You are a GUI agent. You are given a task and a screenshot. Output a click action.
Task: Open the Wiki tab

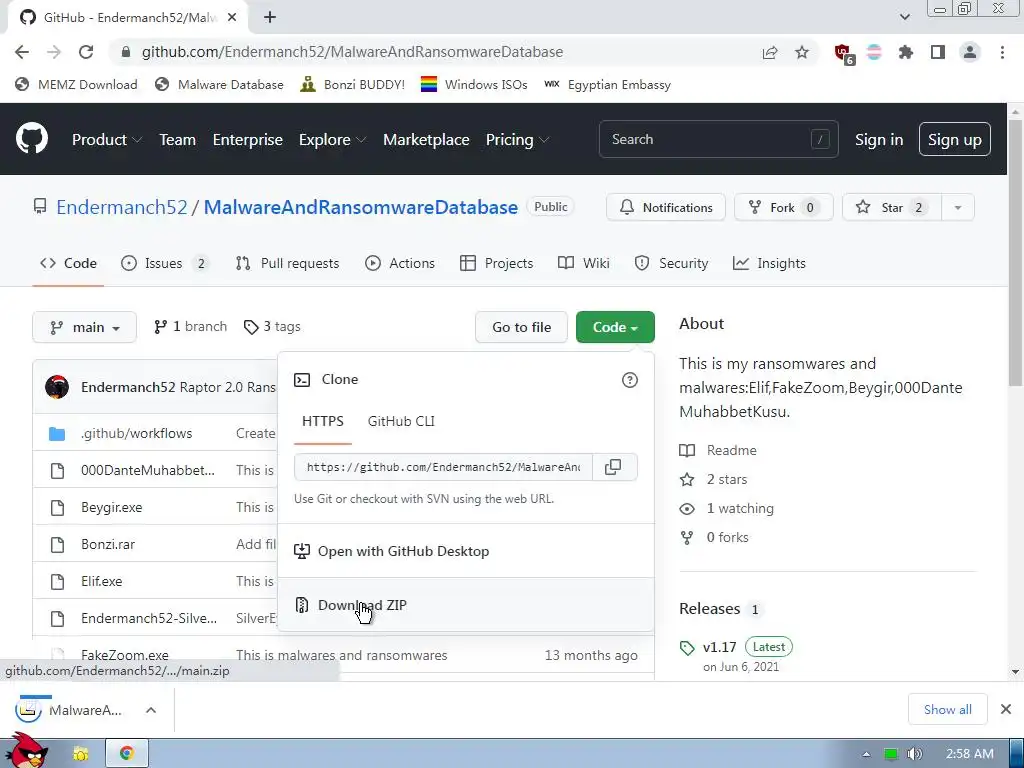(x=584, y=263)
